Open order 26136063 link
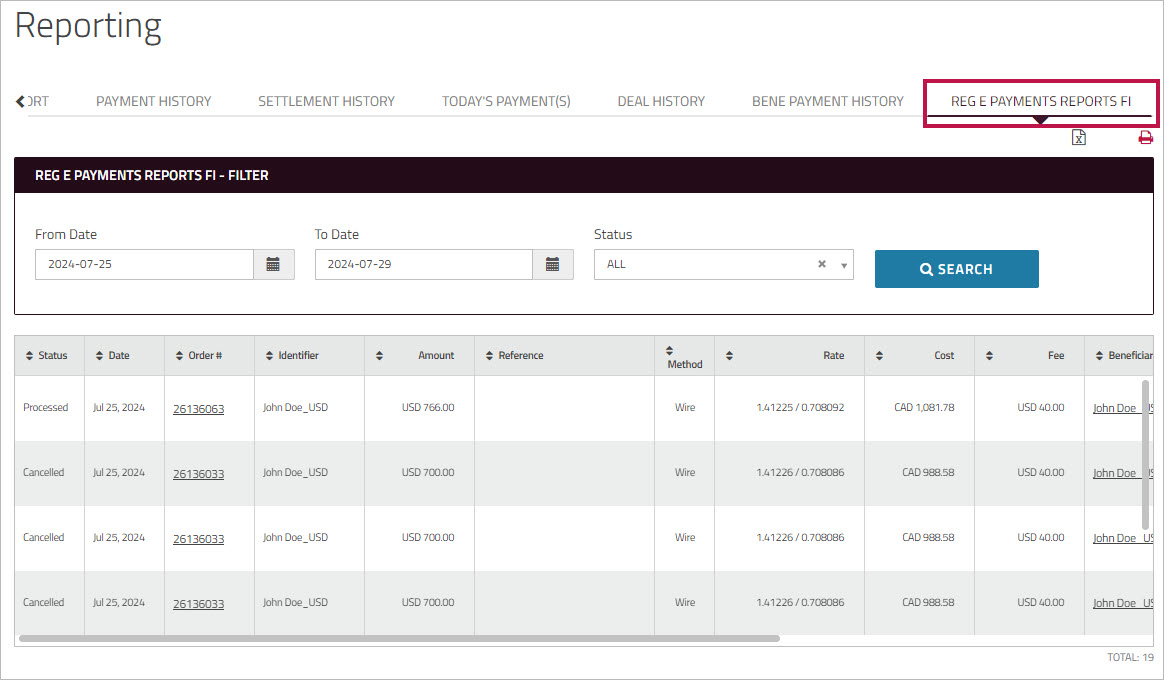Viewport: 1164px width, 680px height. click(x=198, y=409)
